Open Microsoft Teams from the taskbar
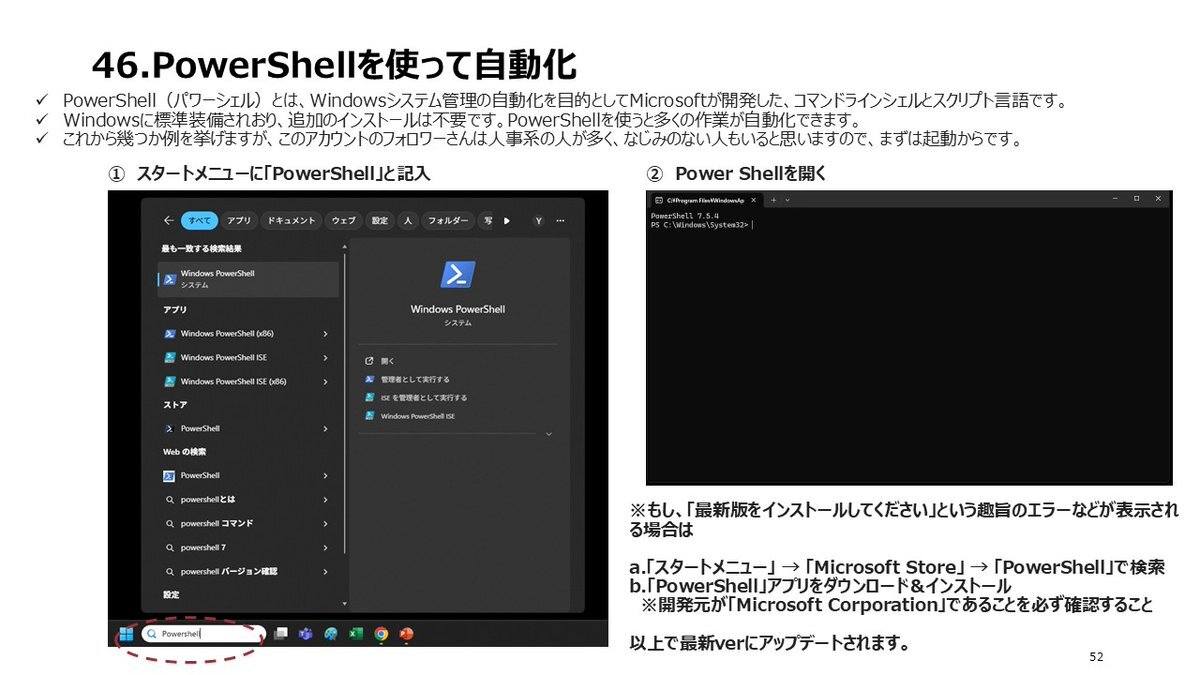The height and width of the screenshot is (675, 1200). 305,633
